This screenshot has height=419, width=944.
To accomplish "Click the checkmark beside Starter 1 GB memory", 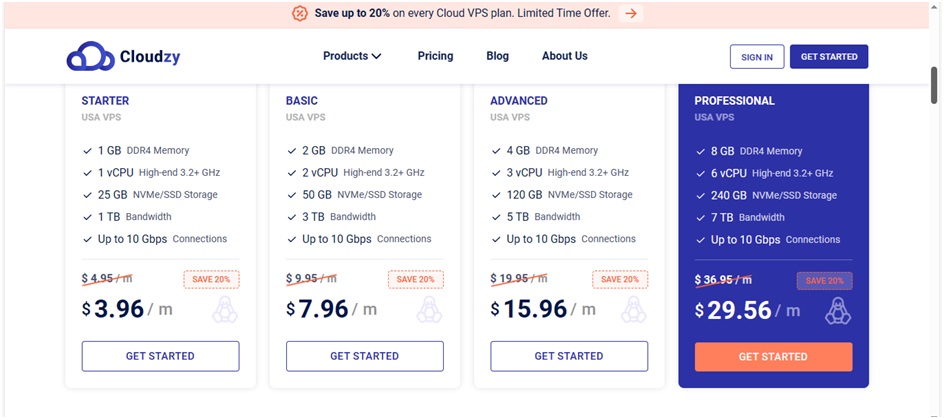I will [87, 151].
